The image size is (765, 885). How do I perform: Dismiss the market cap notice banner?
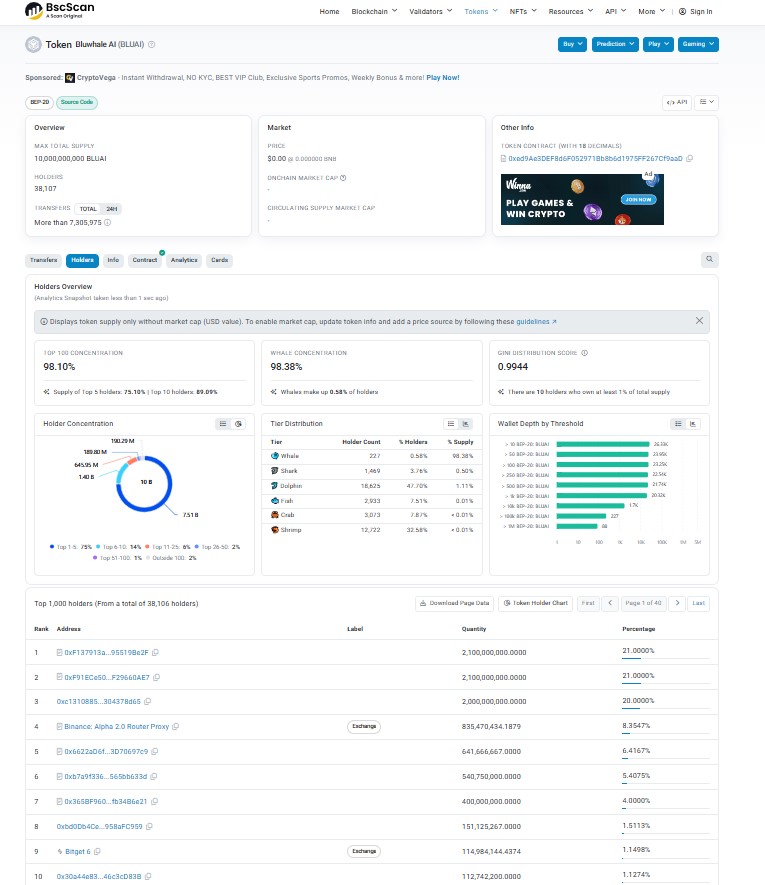pos(699,321)
